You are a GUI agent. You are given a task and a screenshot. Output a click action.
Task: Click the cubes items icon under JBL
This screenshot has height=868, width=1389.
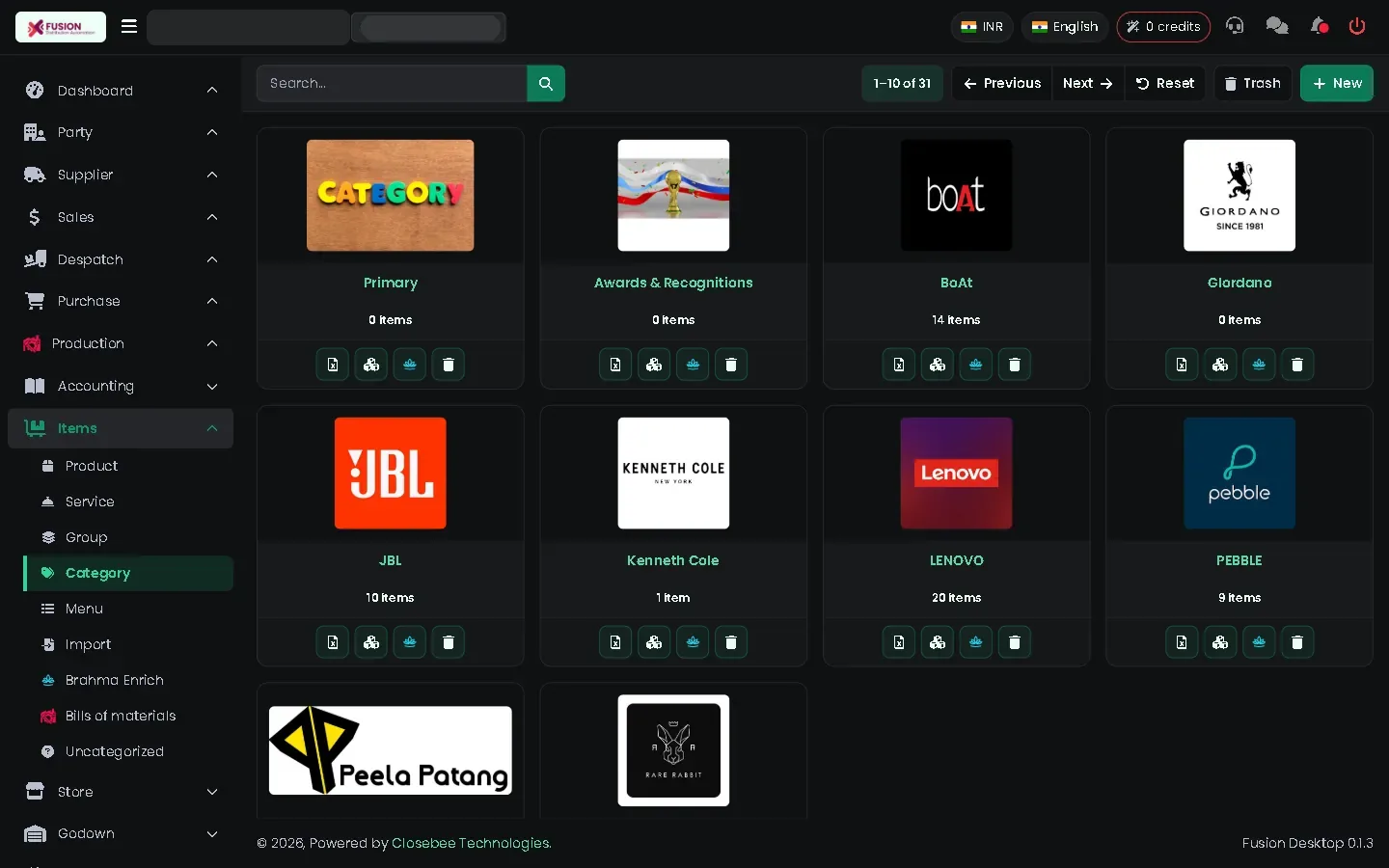pyautogui.click(x=371, y=642)
